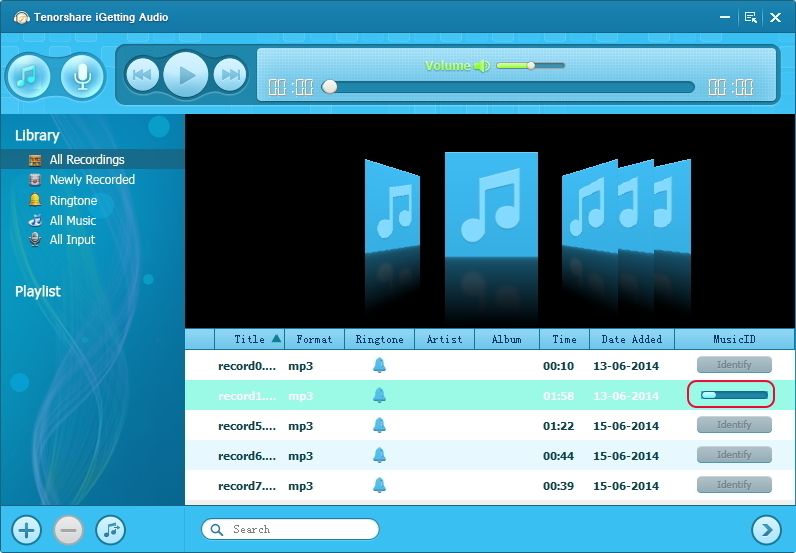796x553 pixels.
Task: Click the add (plus) button
Action: tap(27, 530)
